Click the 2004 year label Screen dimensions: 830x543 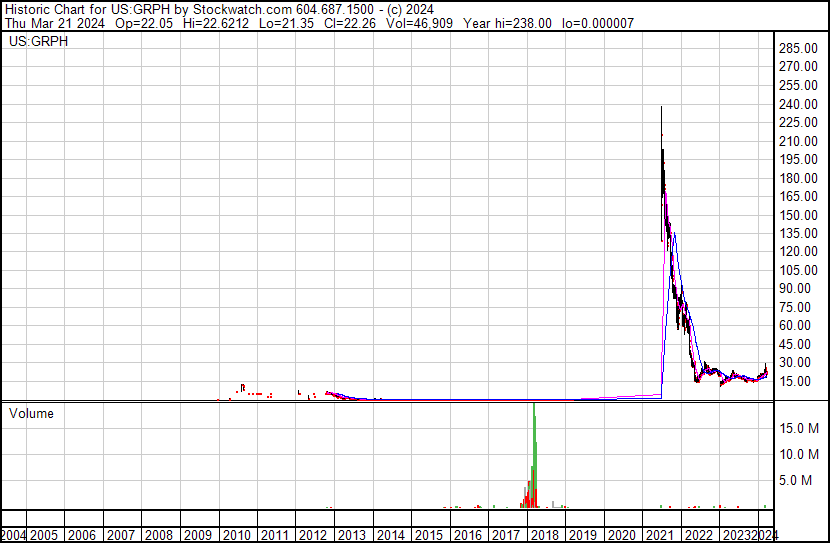tap(14, 535)
